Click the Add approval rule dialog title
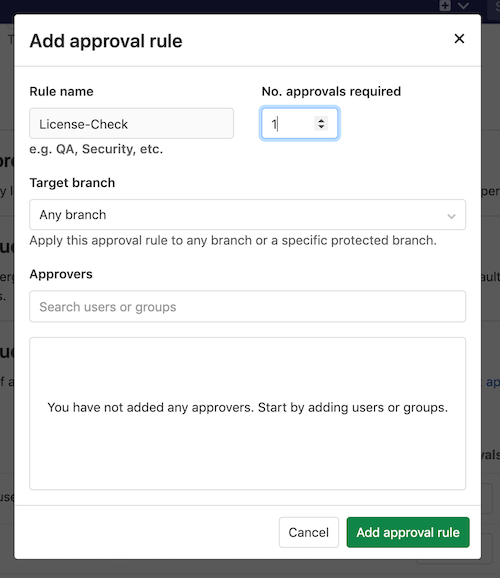 click(106, 41)
